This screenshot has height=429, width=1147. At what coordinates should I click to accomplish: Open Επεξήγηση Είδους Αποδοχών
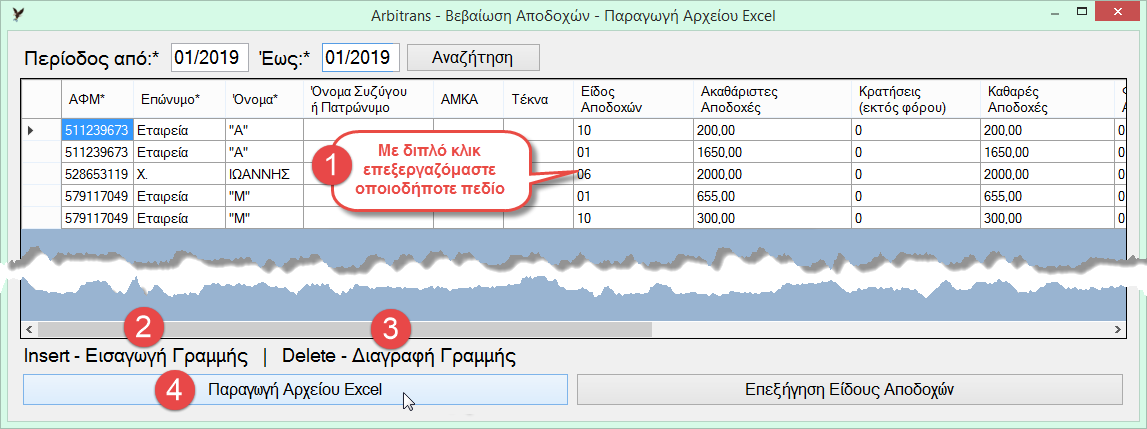click(849, 389)
